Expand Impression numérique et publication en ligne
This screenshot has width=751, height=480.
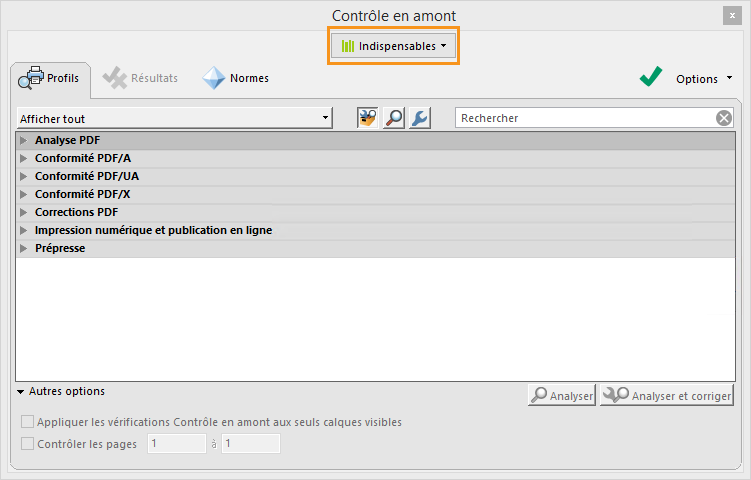pos(23,230)
